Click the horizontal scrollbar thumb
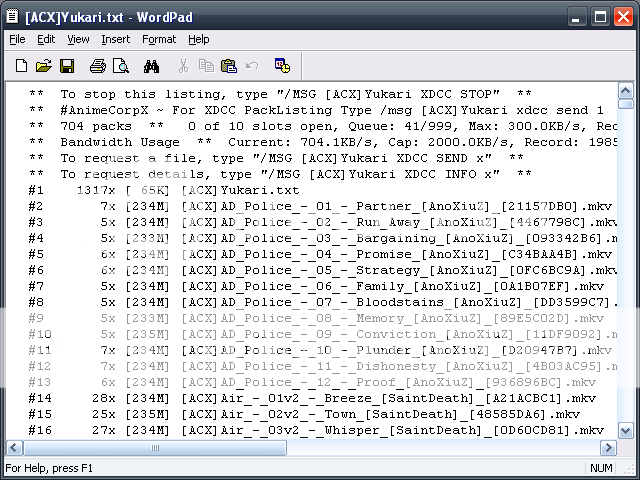The width and height of the screenshot is (640, 480). [155, 447]
